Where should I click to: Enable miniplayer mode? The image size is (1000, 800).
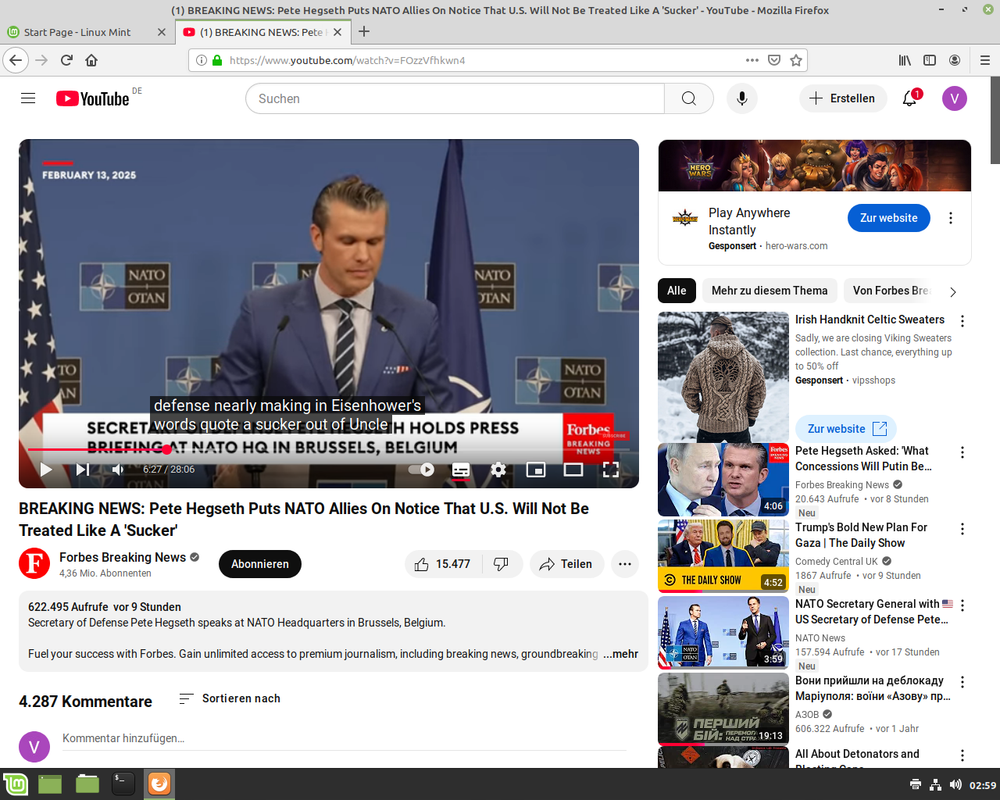click(x=536, y=470)
